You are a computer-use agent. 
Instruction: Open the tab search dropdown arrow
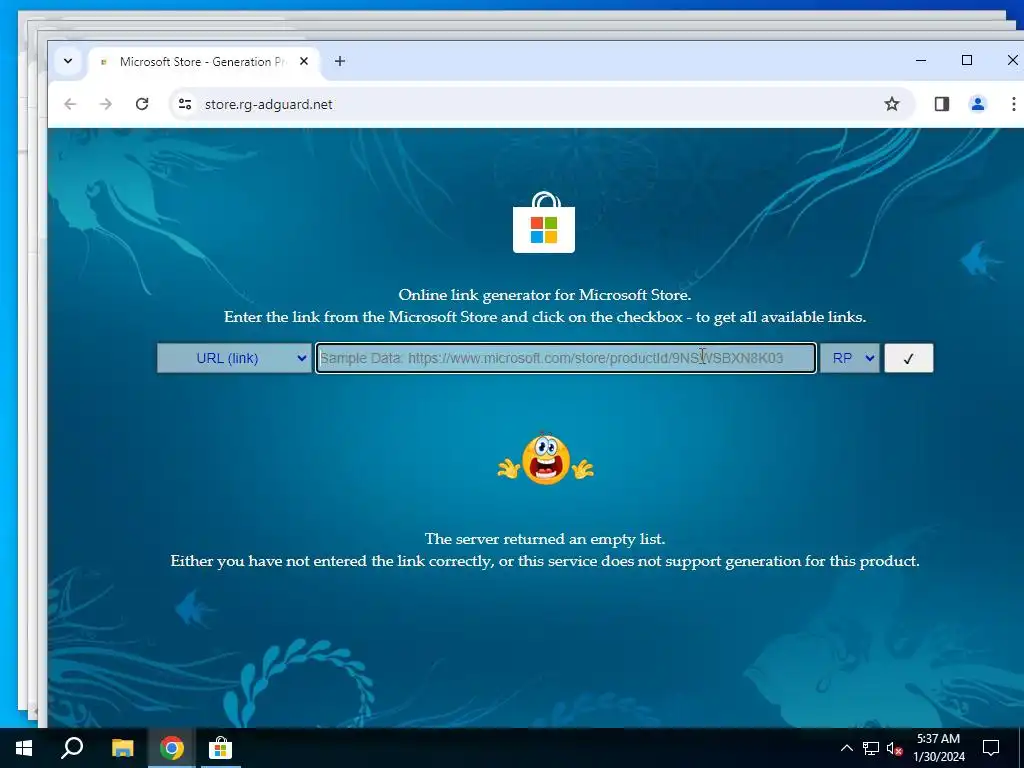pyautogui.click(x=68, y=61)
